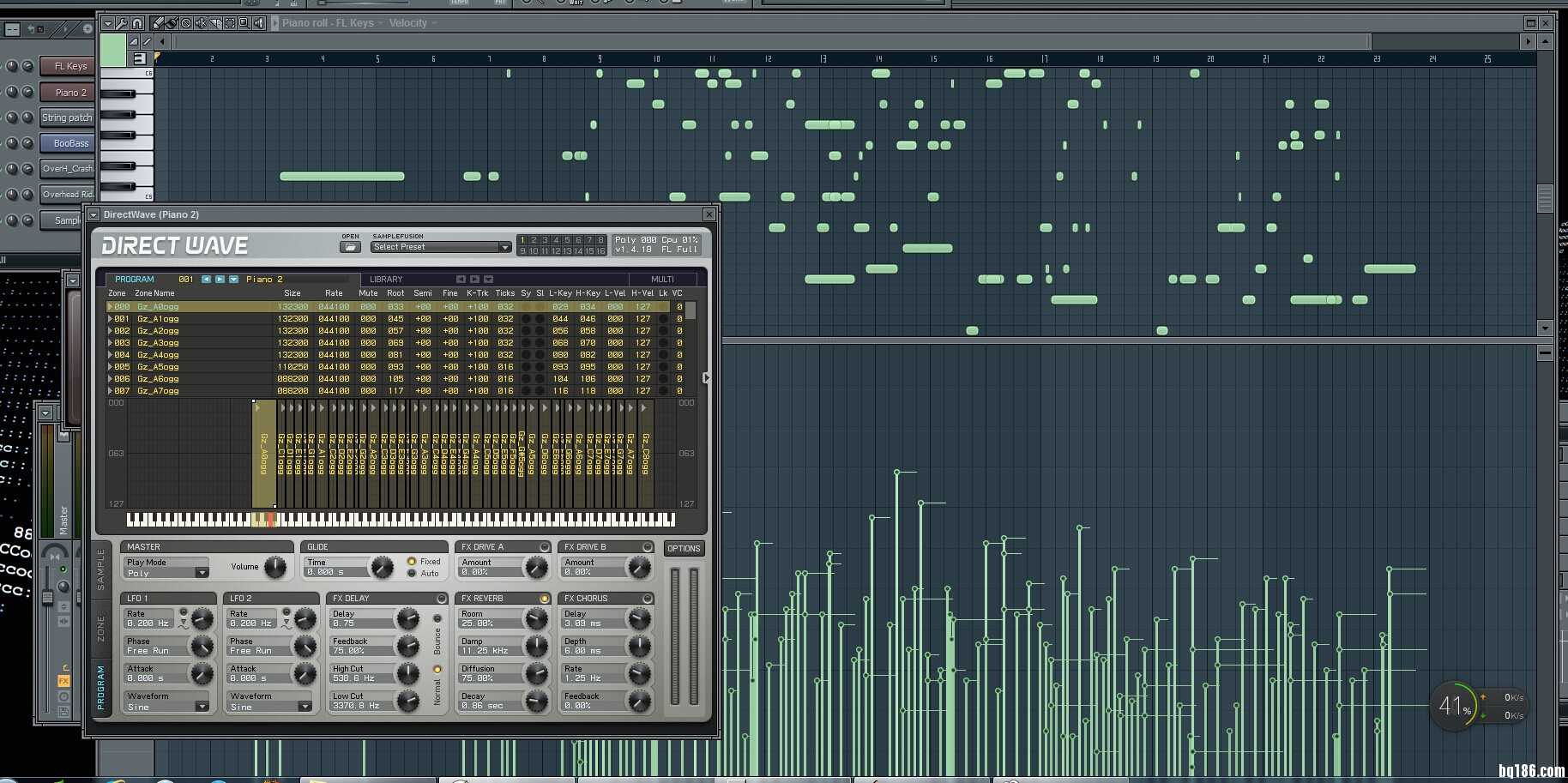Toggle the magnet snap icon in piano roll
1568x783 pixels.
(x=137, y=23)
